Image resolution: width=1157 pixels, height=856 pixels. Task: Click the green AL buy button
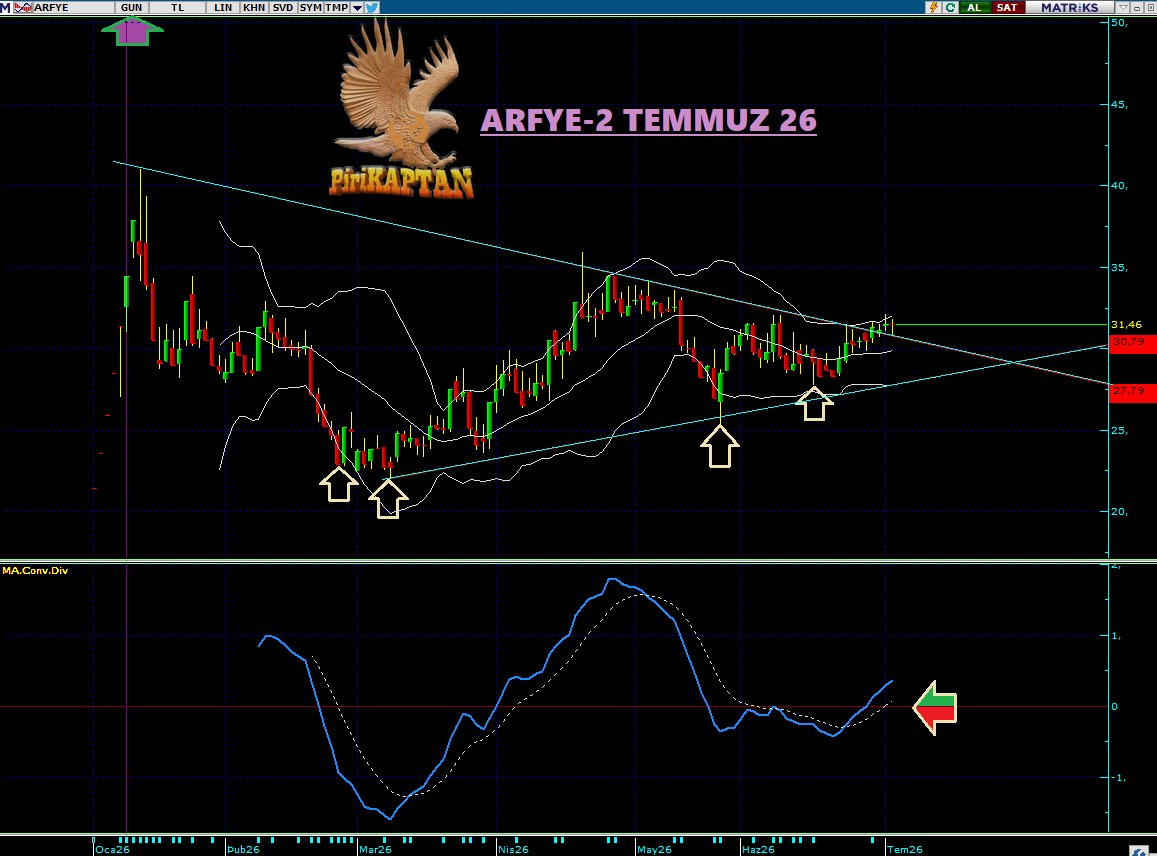click(975, 7)
